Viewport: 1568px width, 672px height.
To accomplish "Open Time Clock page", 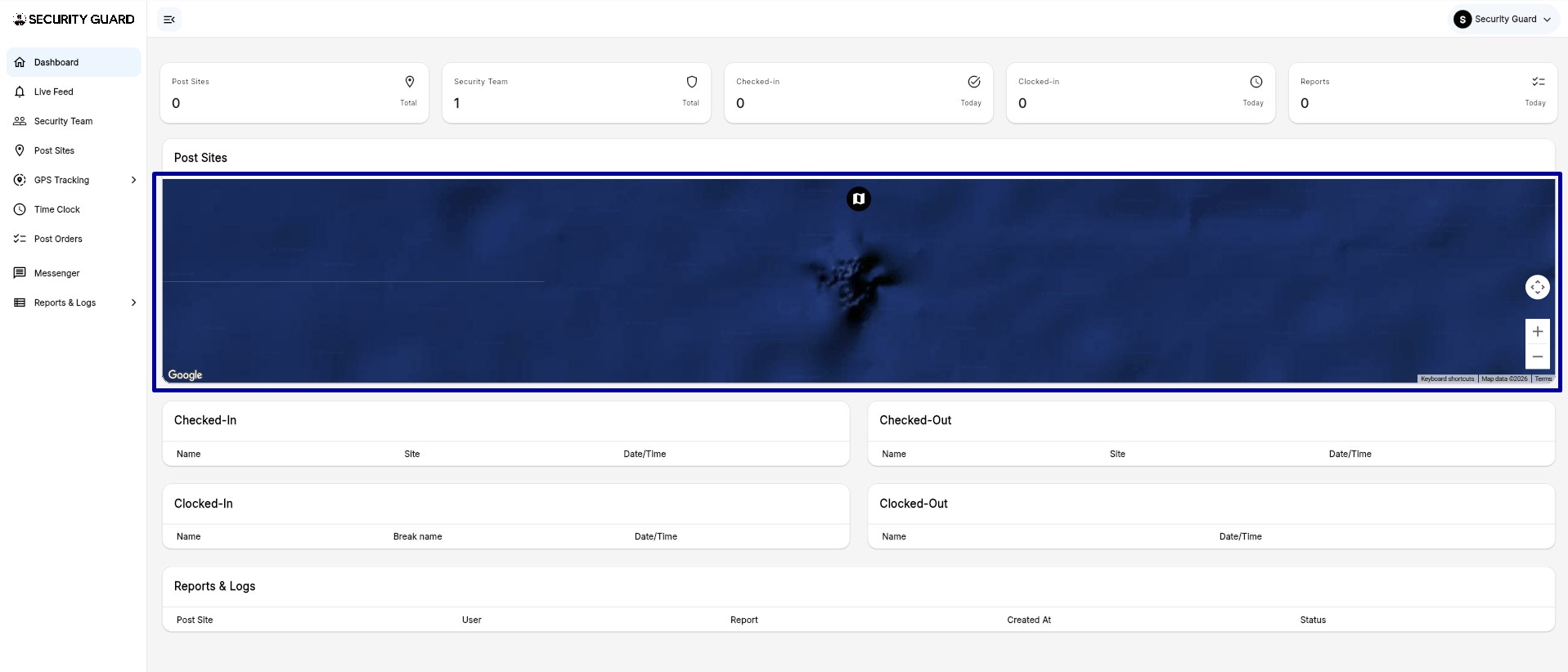I will click(74, 209).
